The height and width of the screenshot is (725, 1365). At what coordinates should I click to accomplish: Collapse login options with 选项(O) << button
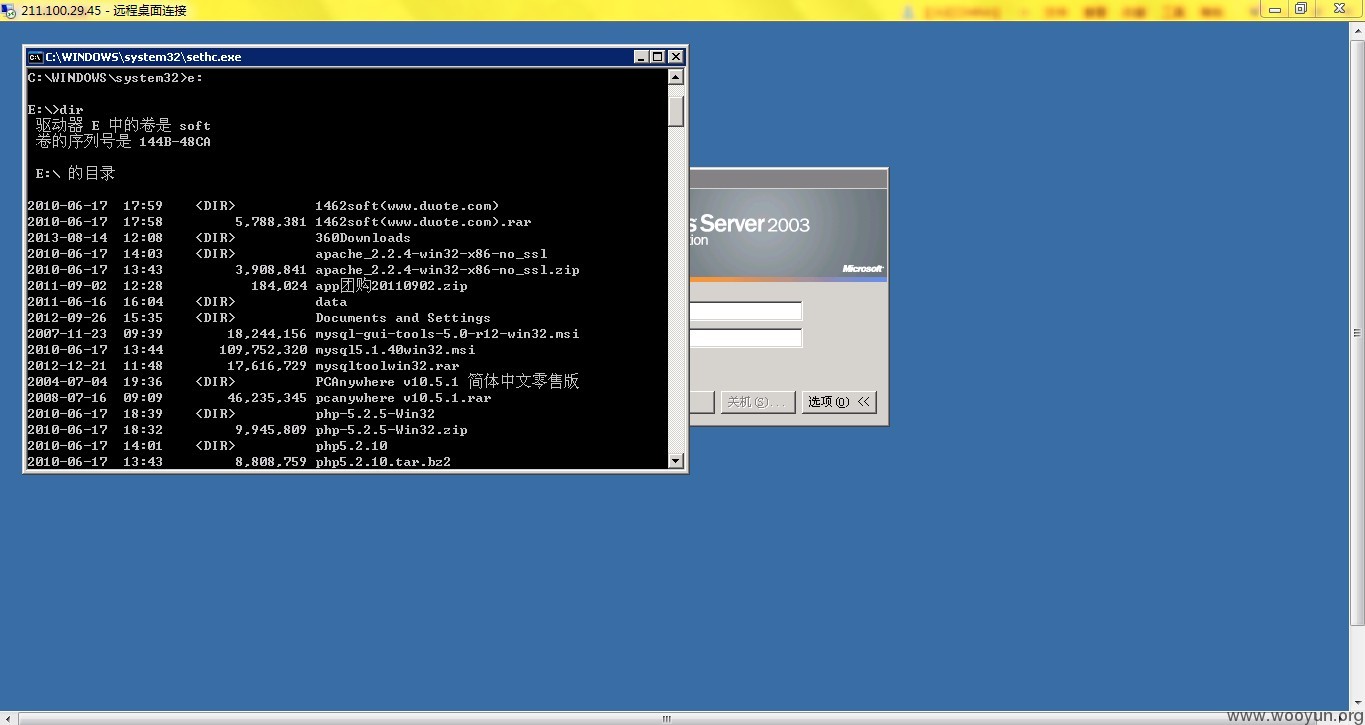click(839, 402)
